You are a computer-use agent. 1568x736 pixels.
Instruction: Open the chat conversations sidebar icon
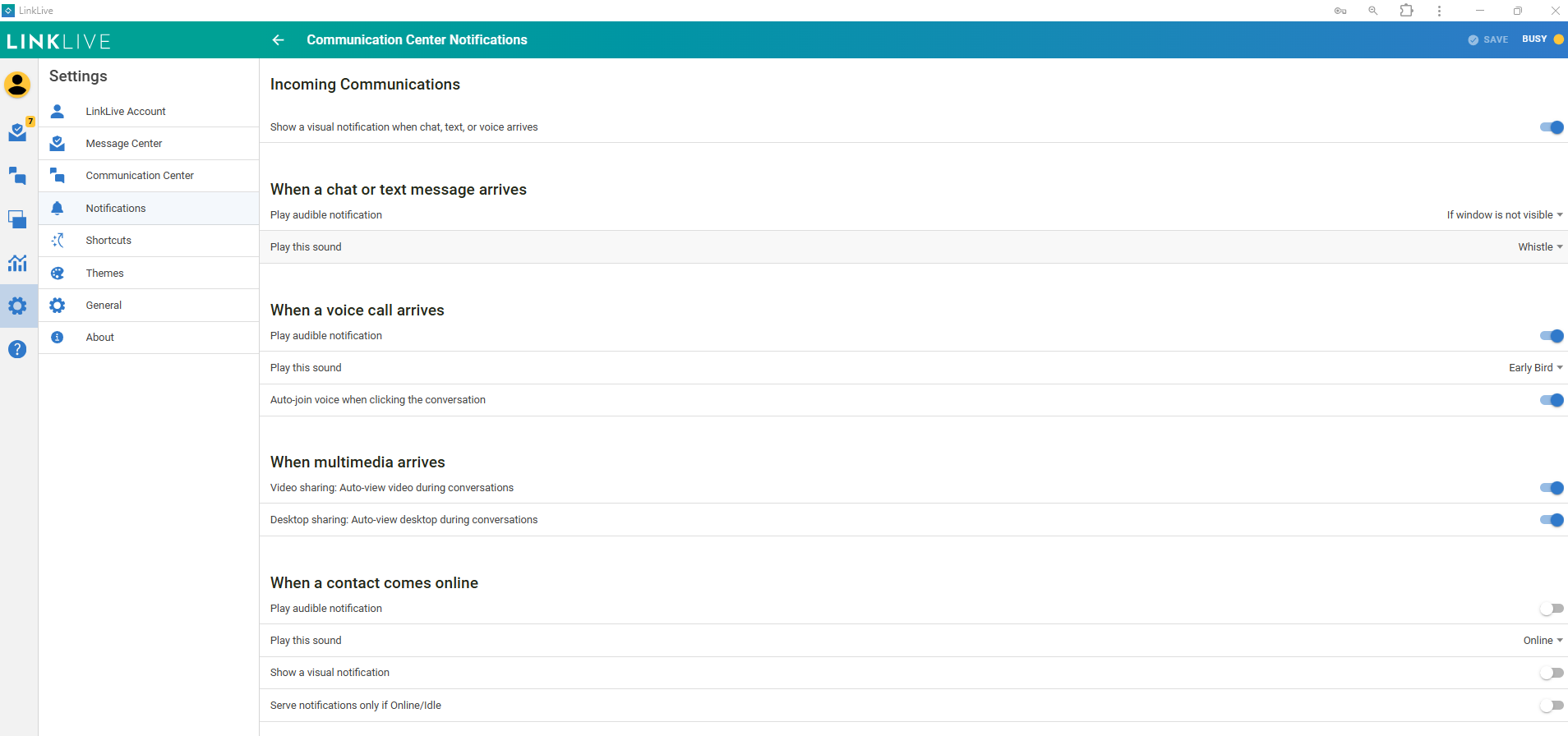coord(17,176)
